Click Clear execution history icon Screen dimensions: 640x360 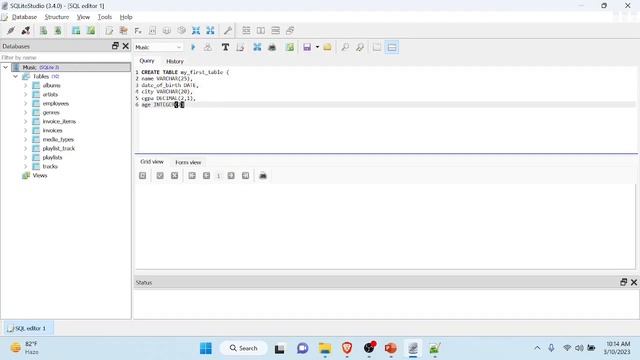240,47
